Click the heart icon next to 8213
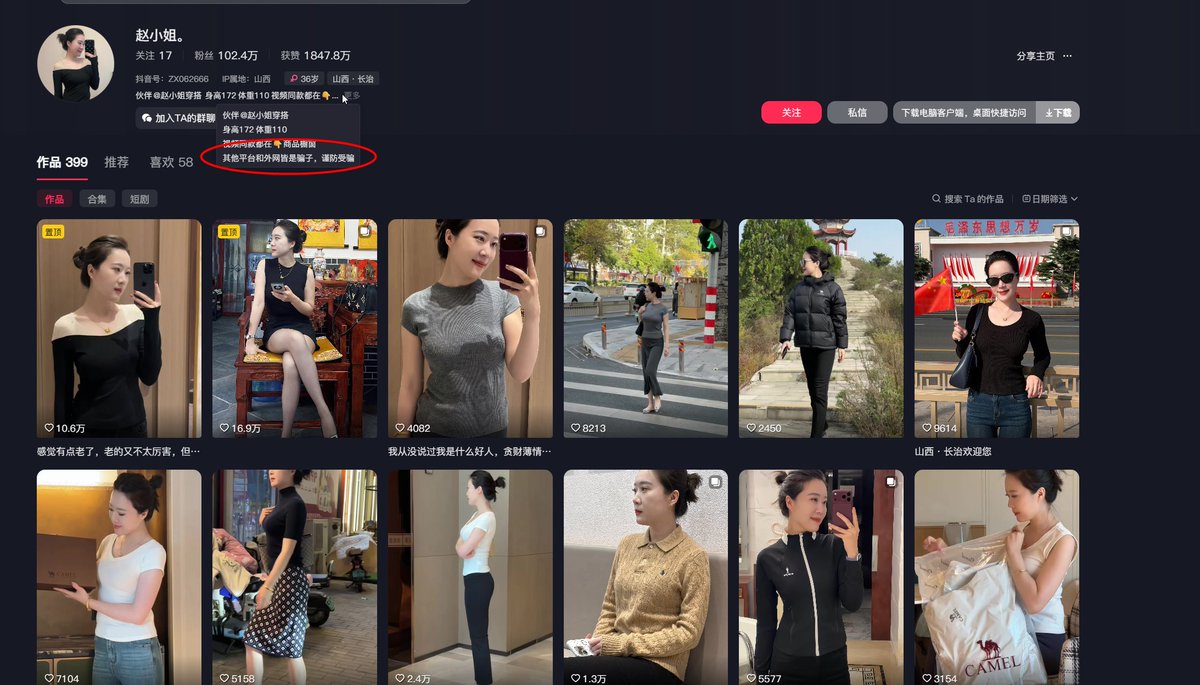1200x685 pixels. coord(576,428)
